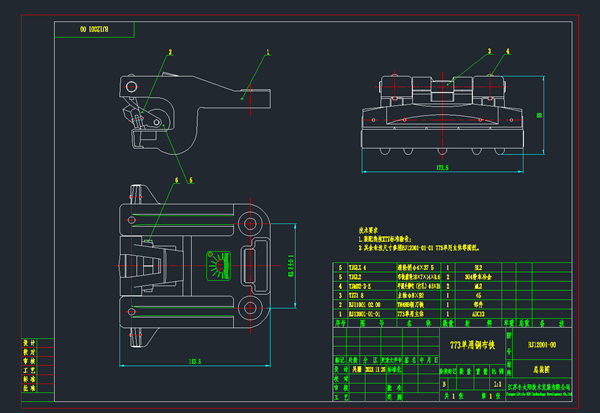Click the green sun-like logo in plan view
Viewport: 600px width, 413px height.
218,266
